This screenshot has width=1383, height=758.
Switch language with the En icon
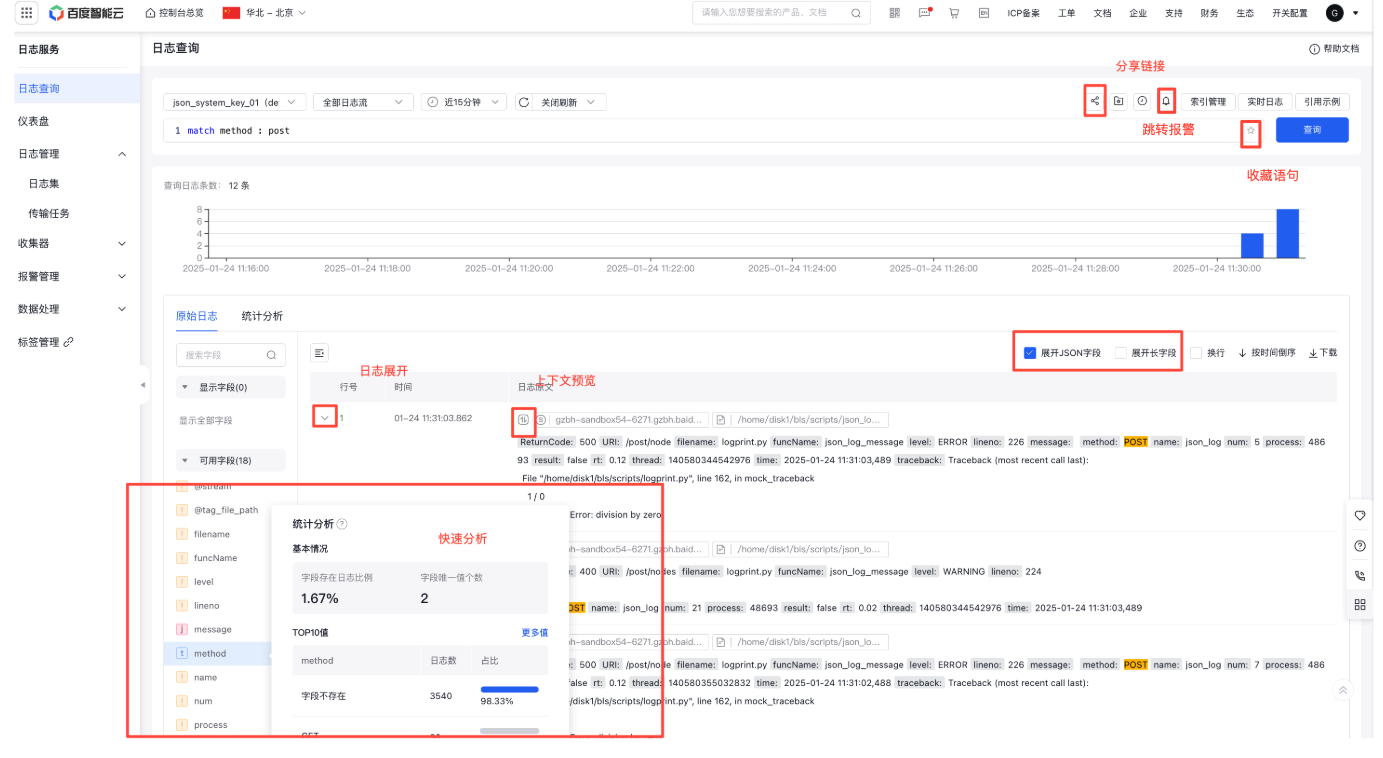pyautogui.click(x=984, y=13)
